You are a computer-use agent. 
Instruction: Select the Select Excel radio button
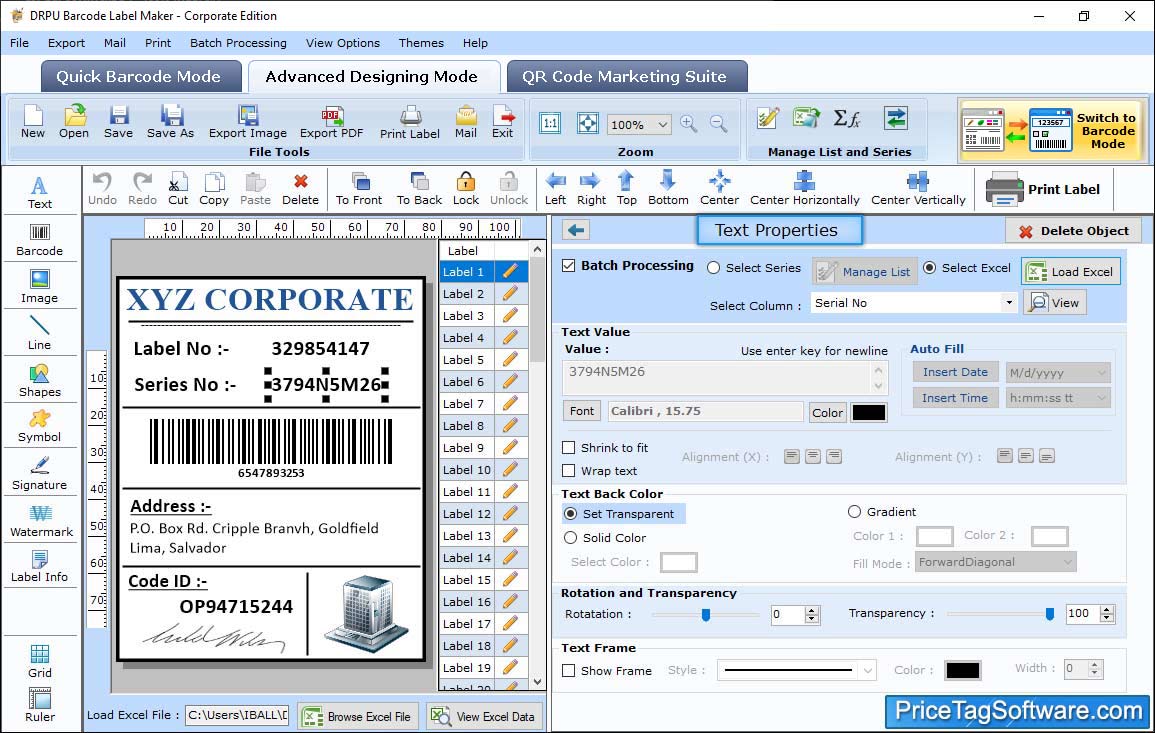pos(930,268)
